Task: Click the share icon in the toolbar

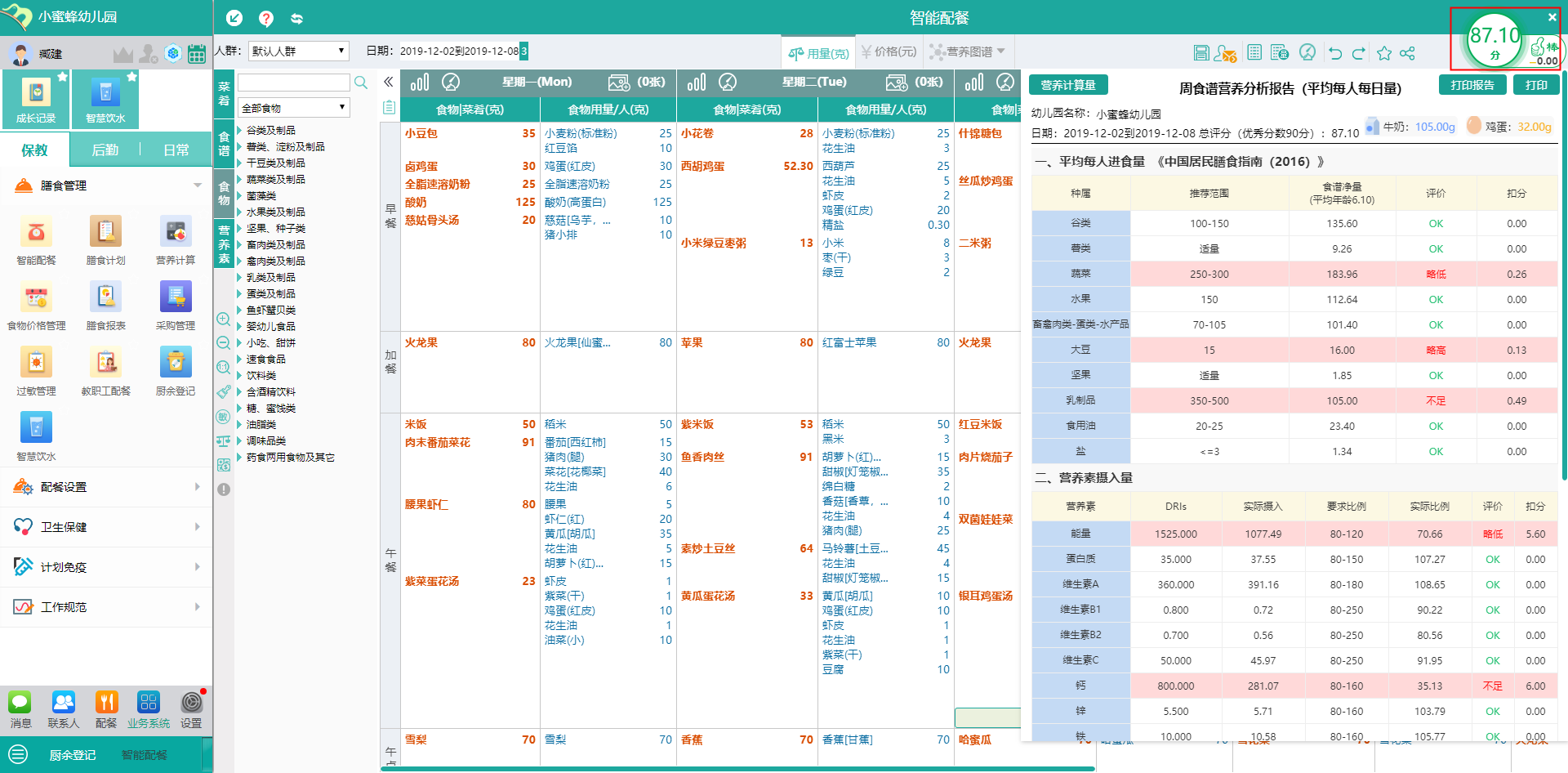Action: [1407, 53]
